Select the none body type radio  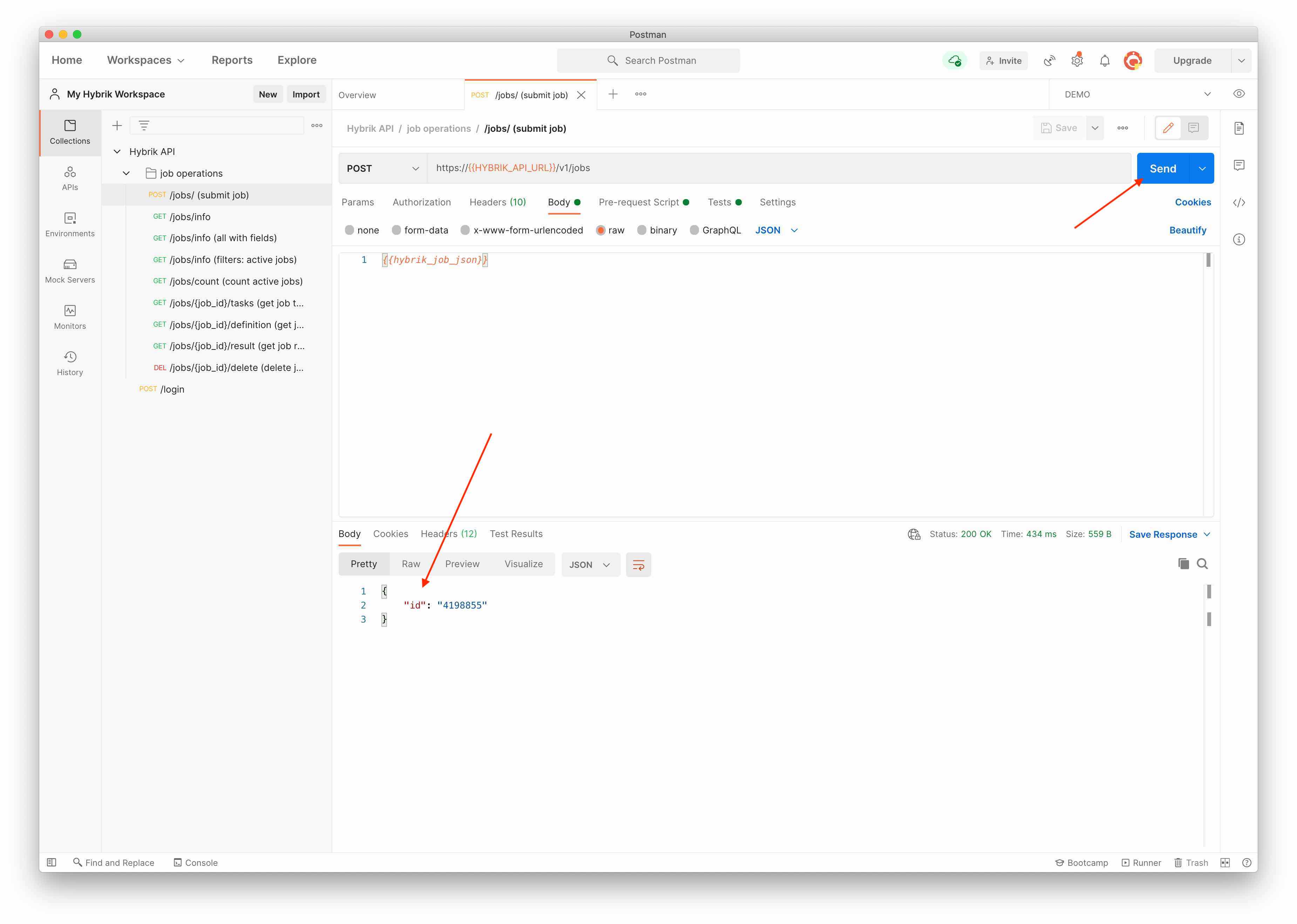(x=349, y=230)
